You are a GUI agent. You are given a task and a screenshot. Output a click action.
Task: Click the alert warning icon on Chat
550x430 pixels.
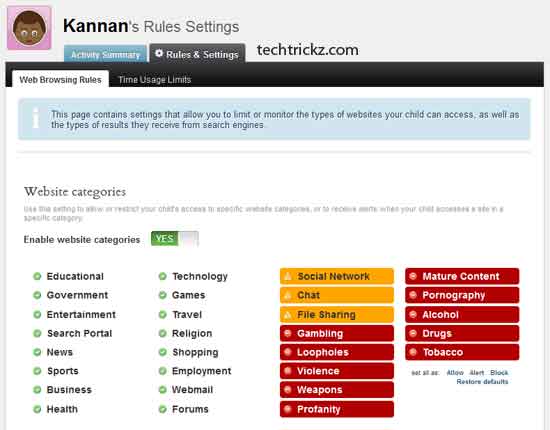click(288, 295)
